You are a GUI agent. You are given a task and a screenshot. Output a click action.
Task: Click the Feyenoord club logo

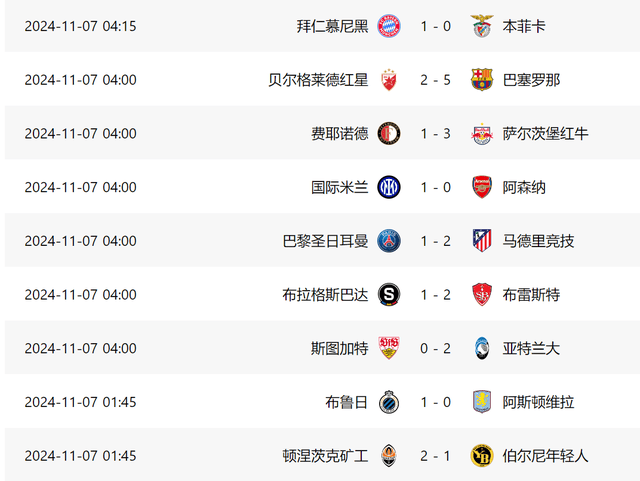point(389,134)
